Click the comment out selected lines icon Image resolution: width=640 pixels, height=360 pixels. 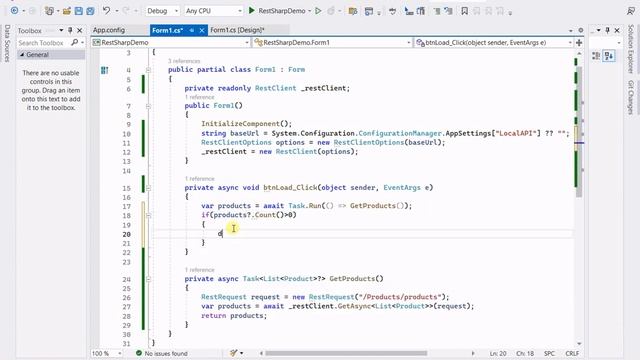pos(437,11)
